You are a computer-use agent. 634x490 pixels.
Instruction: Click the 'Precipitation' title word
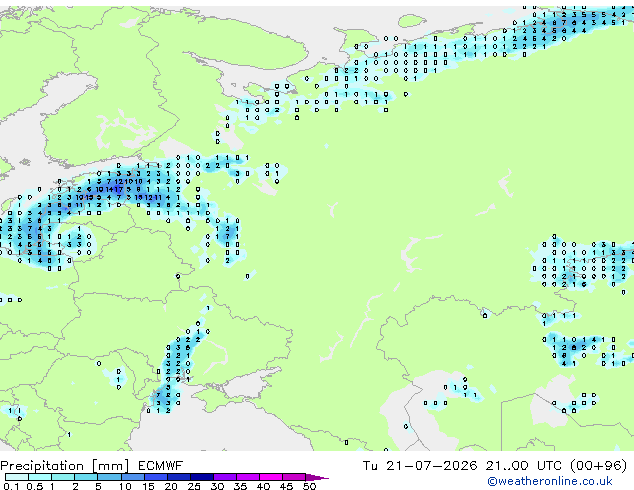point(42,466)
